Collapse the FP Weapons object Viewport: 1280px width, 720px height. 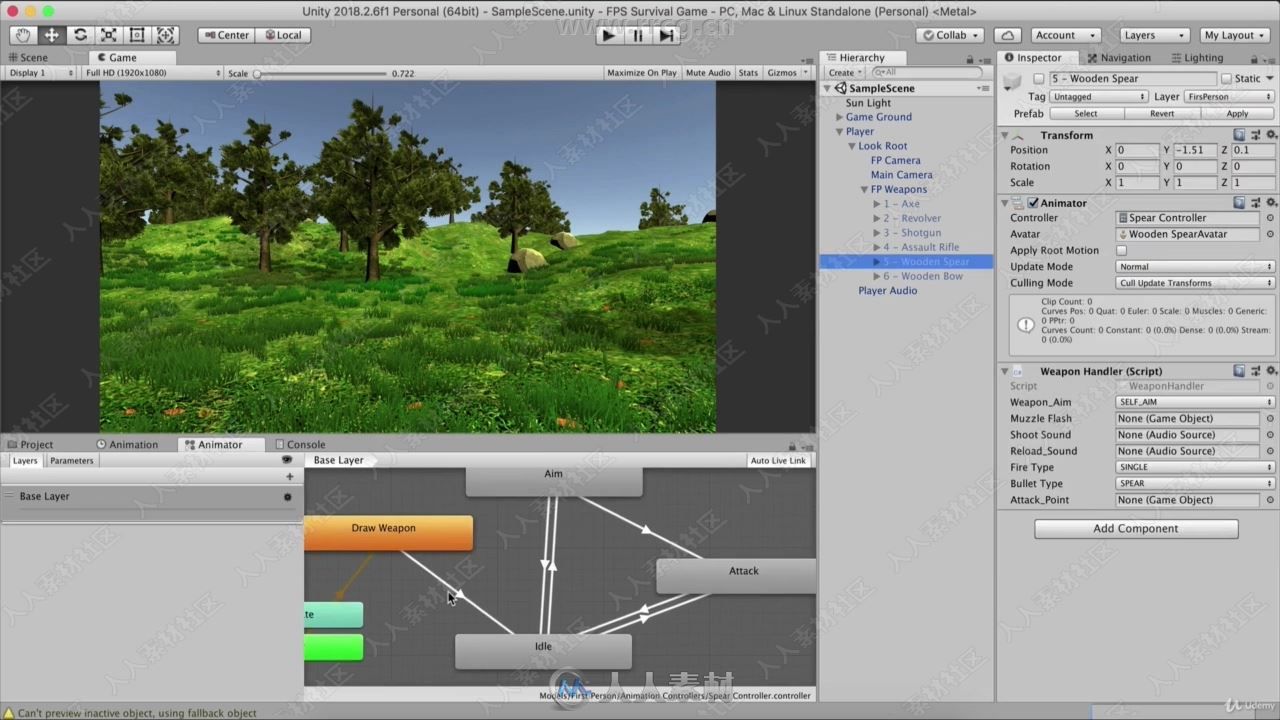864,189
